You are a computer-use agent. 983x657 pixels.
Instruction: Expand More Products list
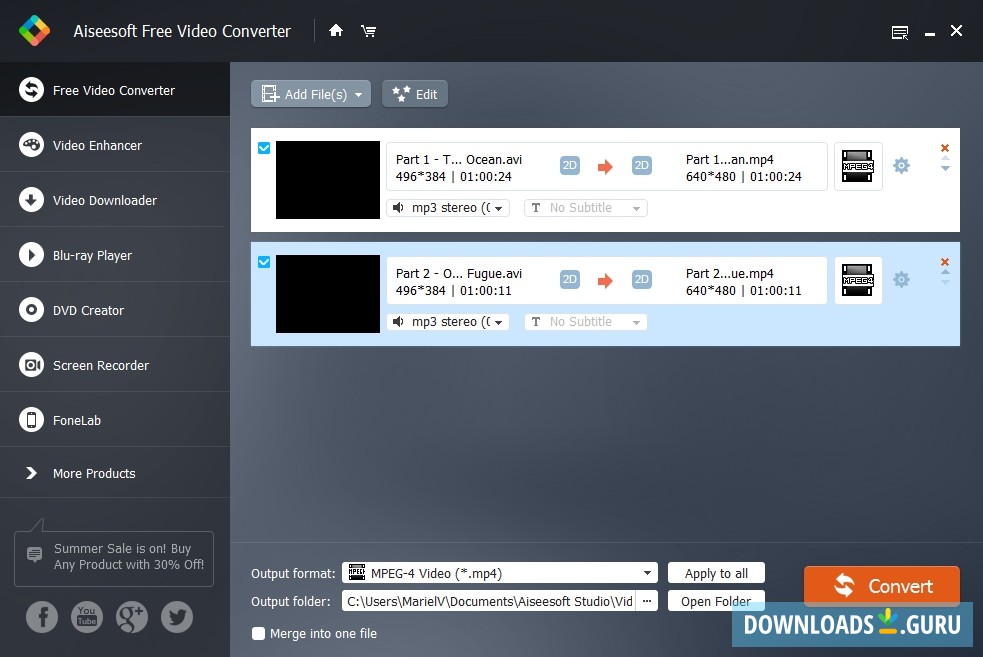point(115,473)
